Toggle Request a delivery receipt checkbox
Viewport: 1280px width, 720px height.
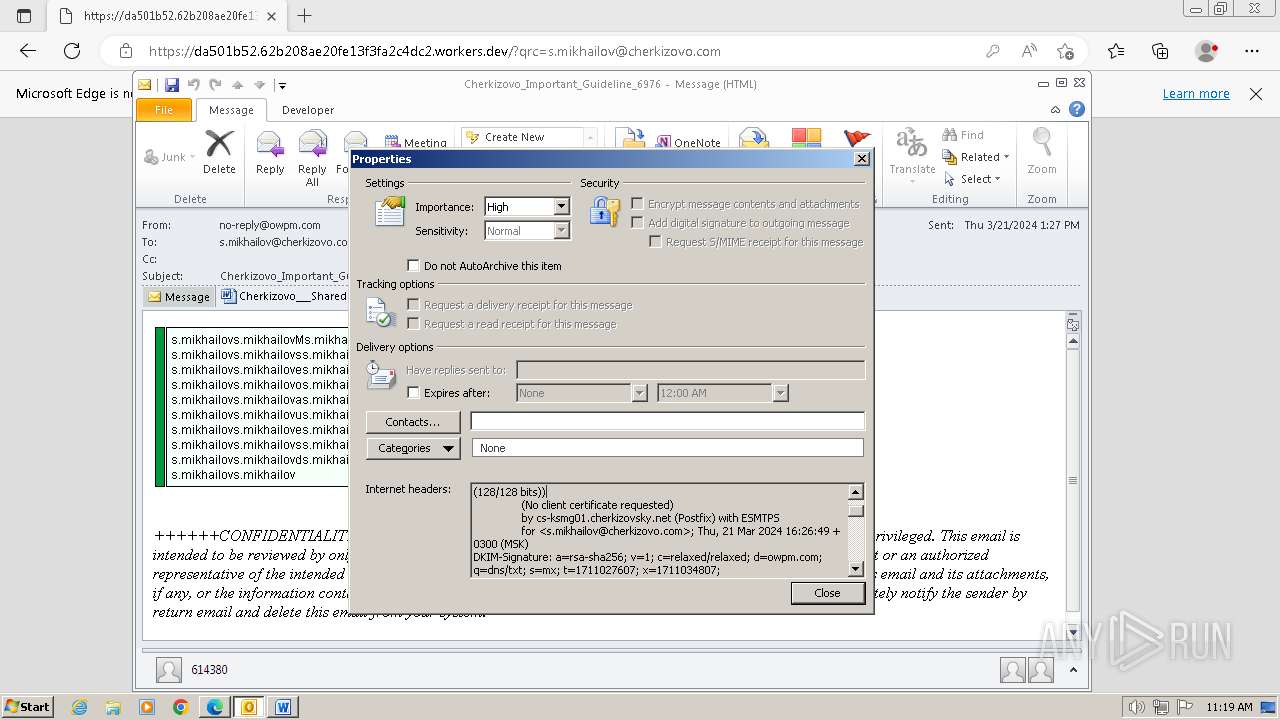coord(413,305)
